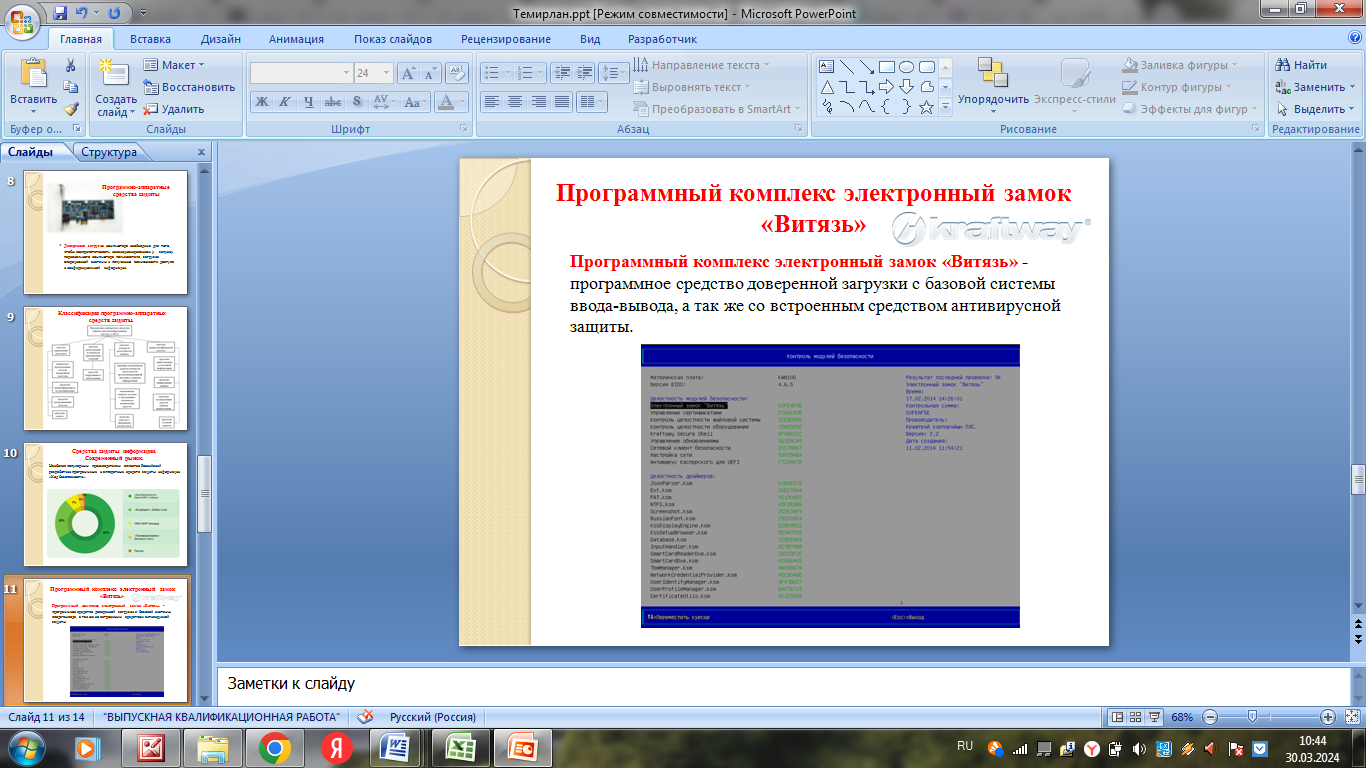Increase list indent level
Screen dimensions: 1366x768
pyautogui.click(x=585, y=73)
